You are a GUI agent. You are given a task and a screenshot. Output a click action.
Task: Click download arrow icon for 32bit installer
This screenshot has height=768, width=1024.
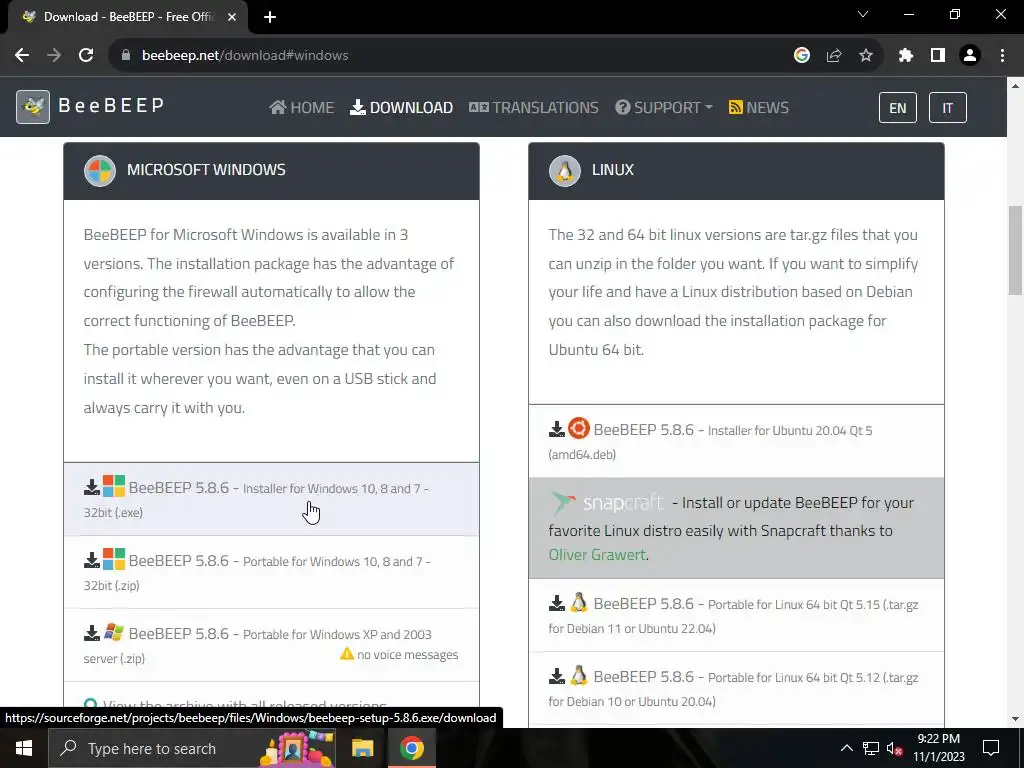click(91, 487)
